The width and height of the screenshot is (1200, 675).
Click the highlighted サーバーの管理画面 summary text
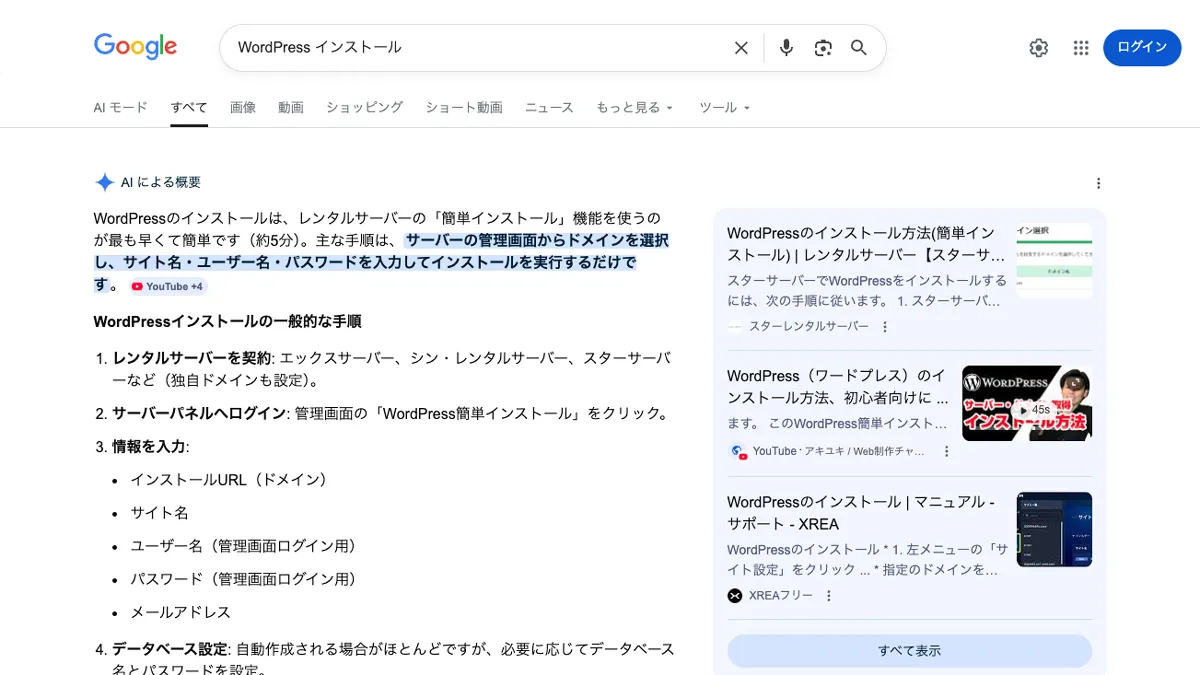click(382, 262)
